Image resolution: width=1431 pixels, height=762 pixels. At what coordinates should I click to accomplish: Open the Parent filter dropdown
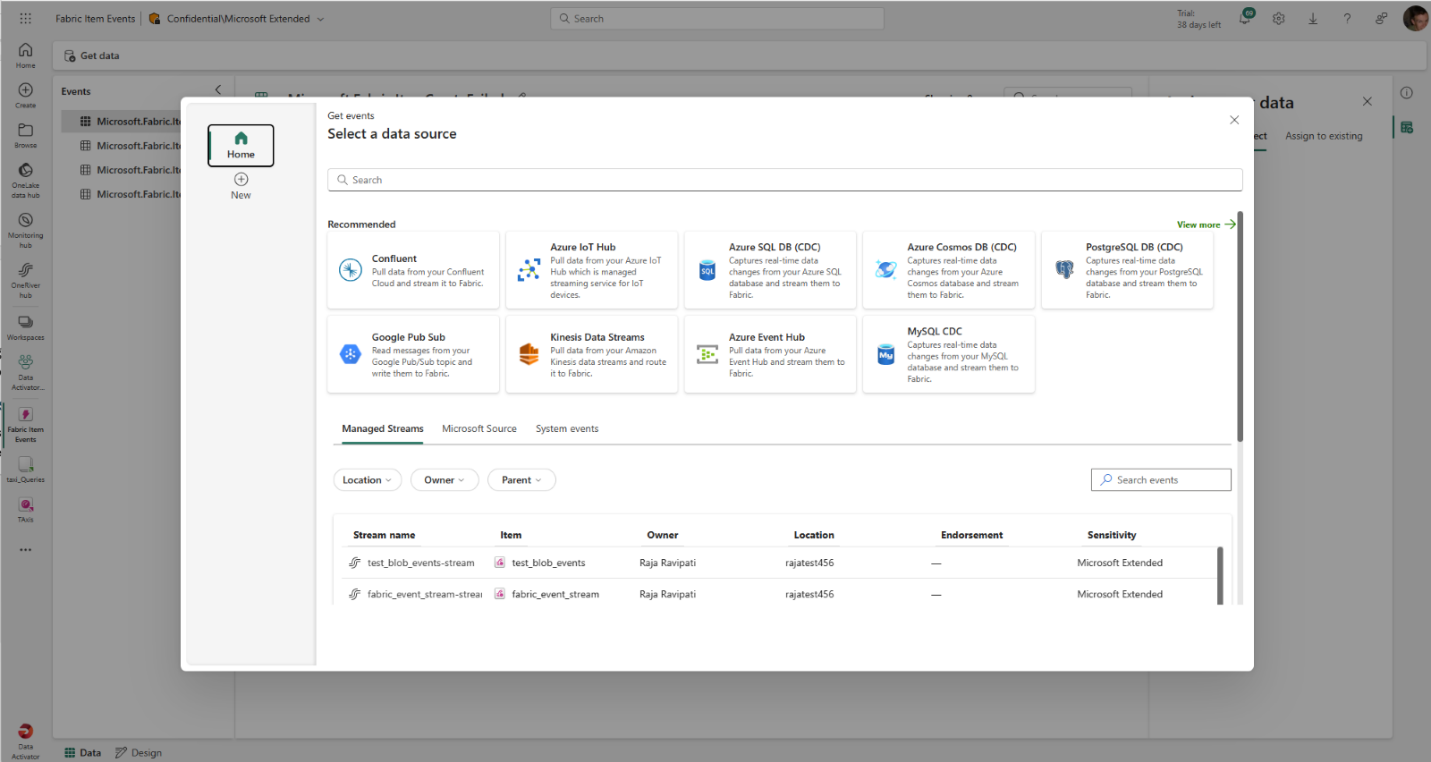[x=521, y=480]
